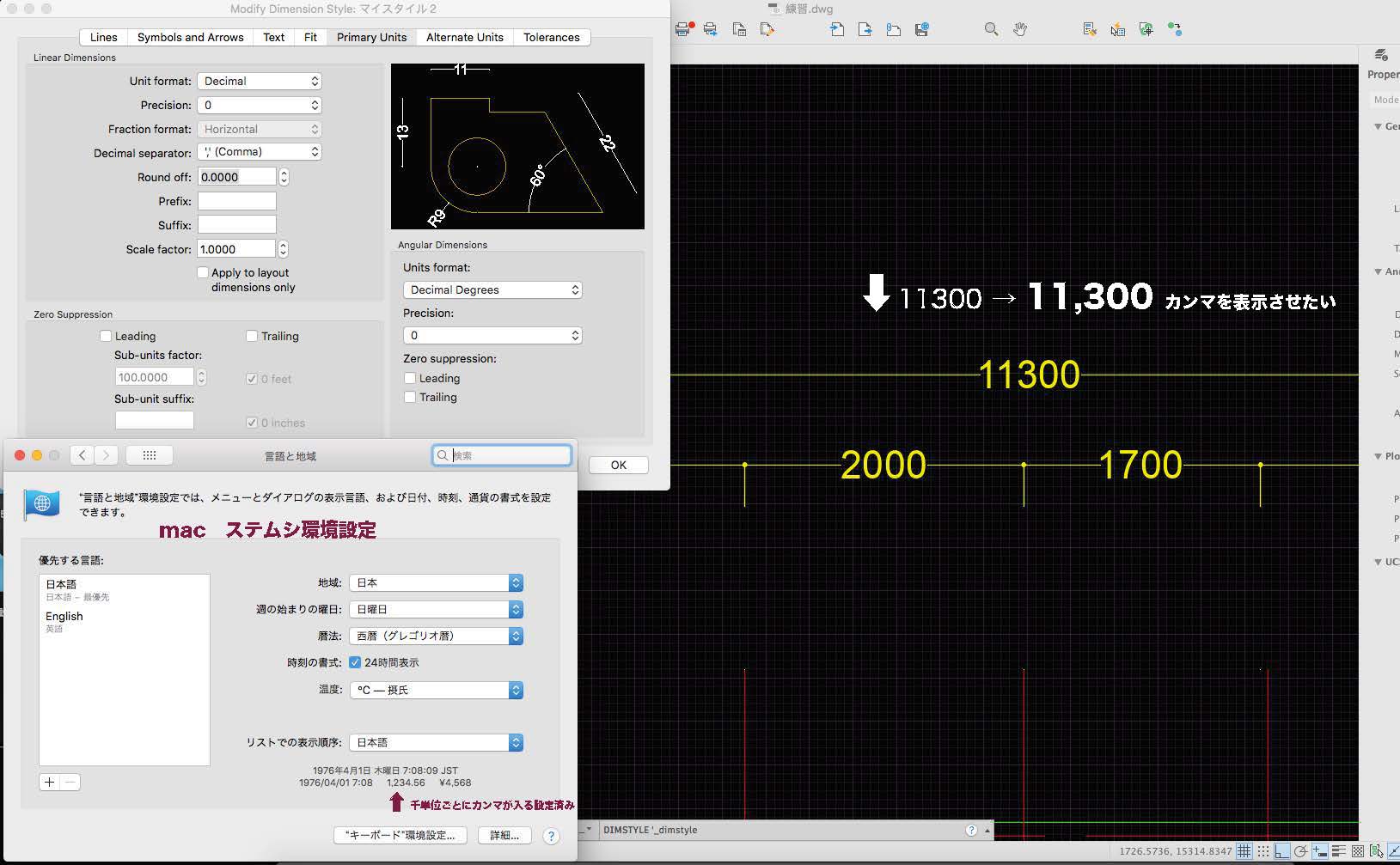1400x865 pixels.
Task: Activate the Pan hand tool
Action: pos(1020,29)
